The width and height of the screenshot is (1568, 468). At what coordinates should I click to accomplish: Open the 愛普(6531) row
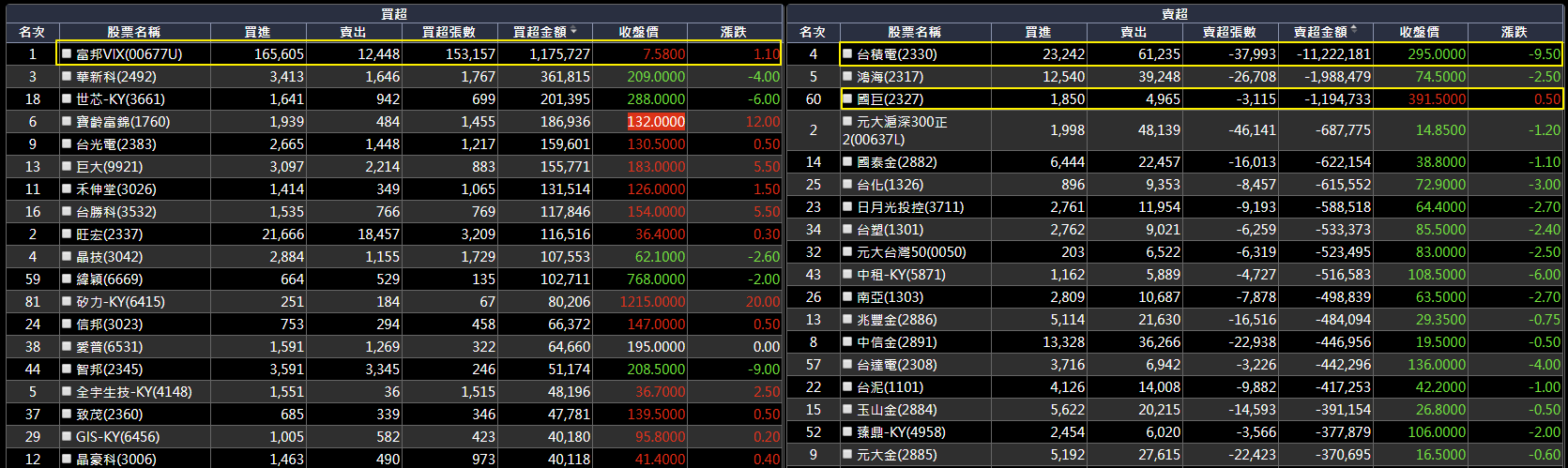point(394,346)
